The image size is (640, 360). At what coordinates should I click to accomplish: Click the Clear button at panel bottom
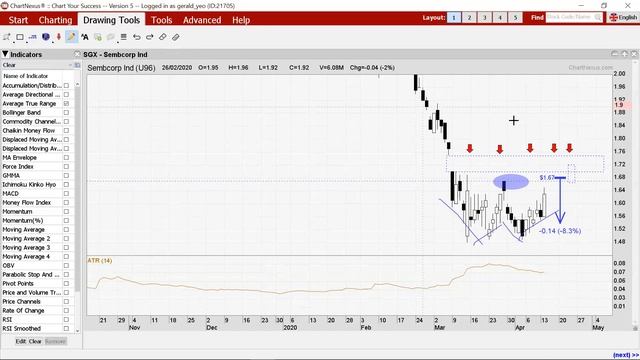pos(35,341)
